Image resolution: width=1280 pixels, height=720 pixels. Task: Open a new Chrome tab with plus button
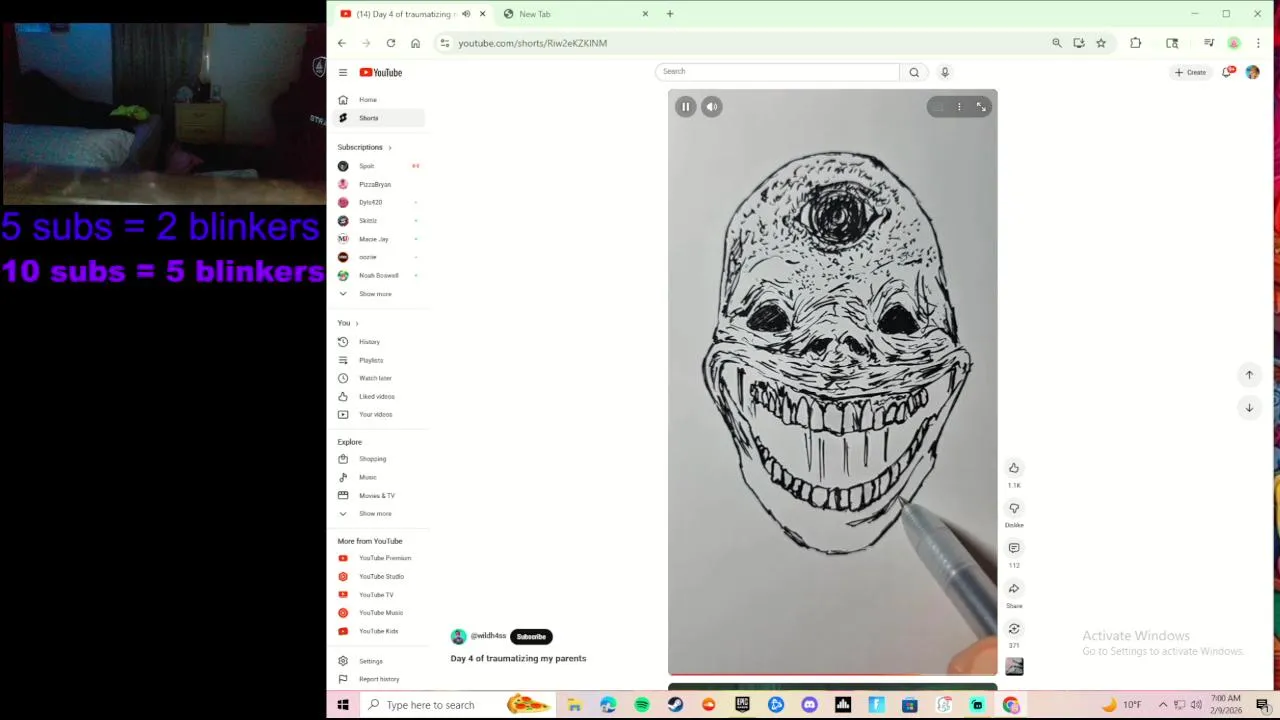pos(670,14)
